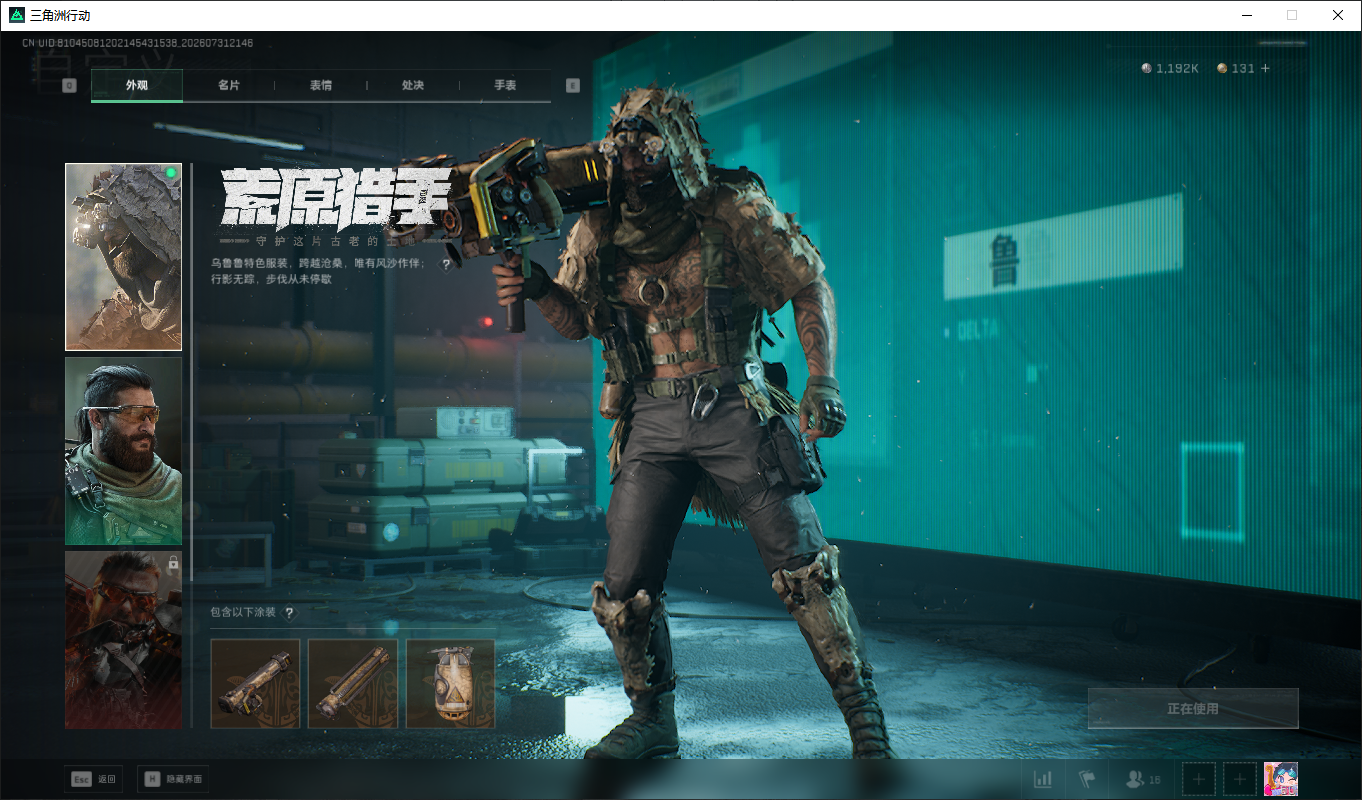Select the equipped ghillie-hood skin thumbnail
1362x800 pixels.
pos(124,257)
